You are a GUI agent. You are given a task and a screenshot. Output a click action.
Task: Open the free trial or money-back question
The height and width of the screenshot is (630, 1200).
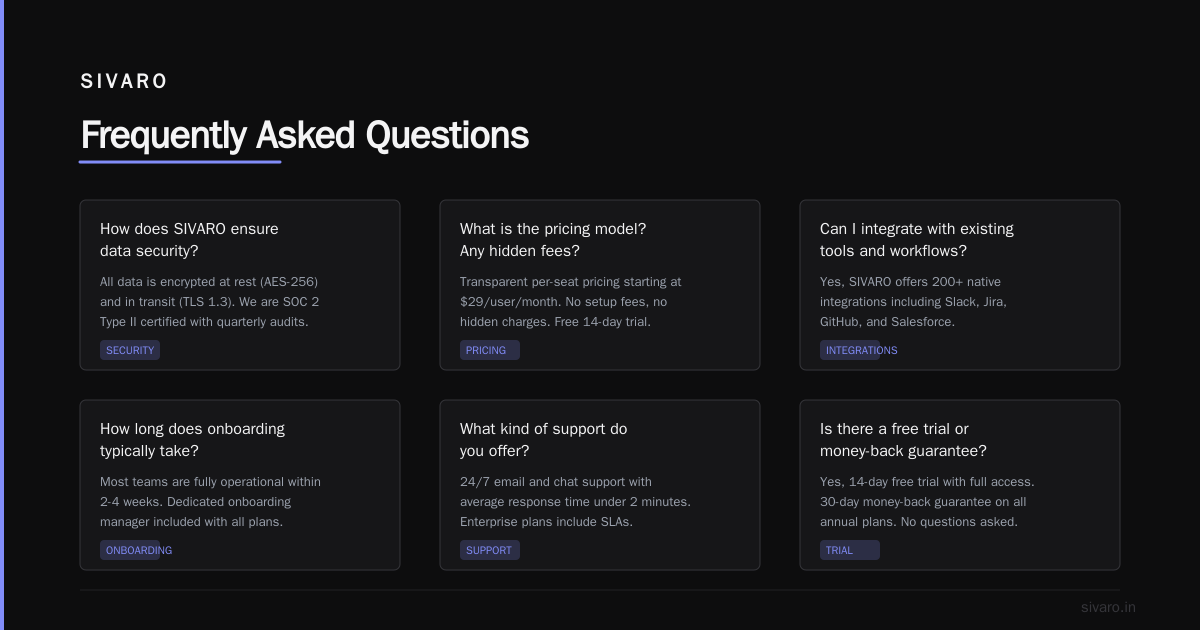(903, 440)
